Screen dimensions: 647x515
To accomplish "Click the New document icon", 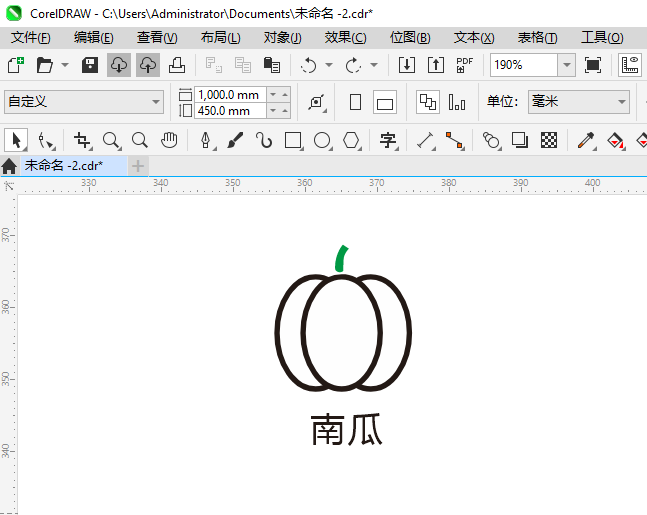I will click(x=16, y=65).
